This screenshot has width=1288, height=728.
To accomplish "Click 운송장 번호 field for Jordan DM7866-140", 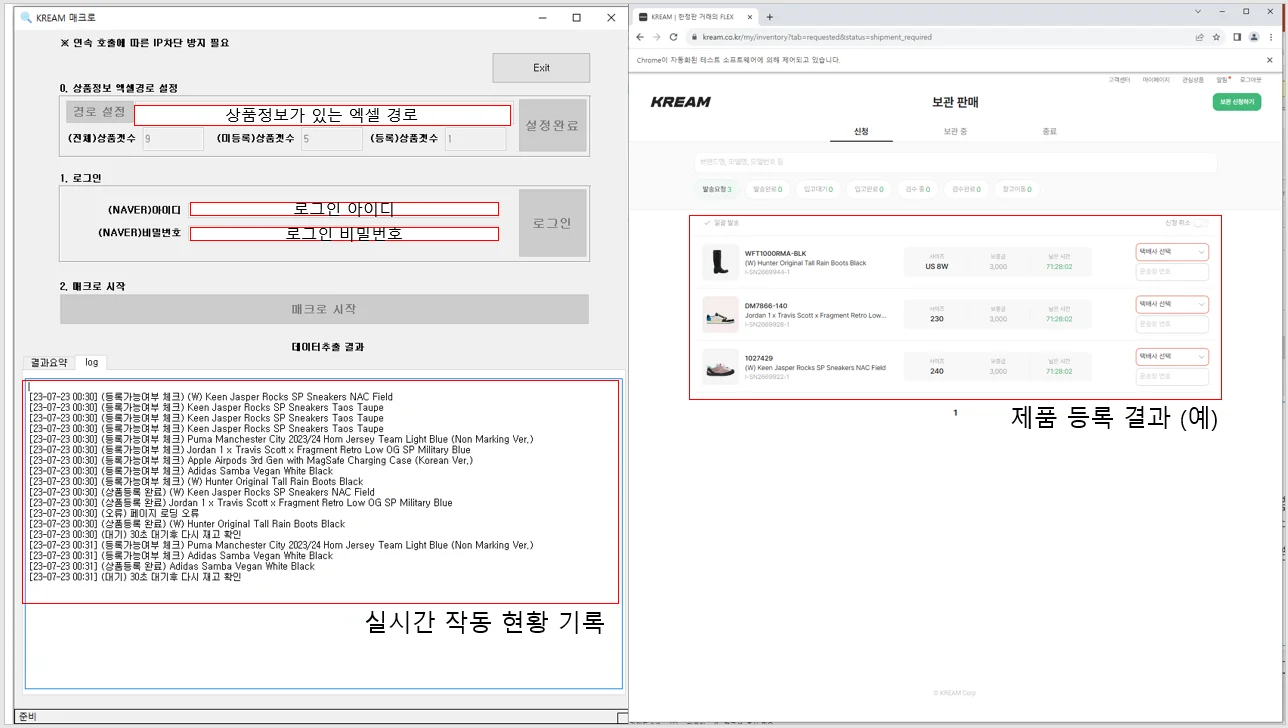I will pos(1172,324).
